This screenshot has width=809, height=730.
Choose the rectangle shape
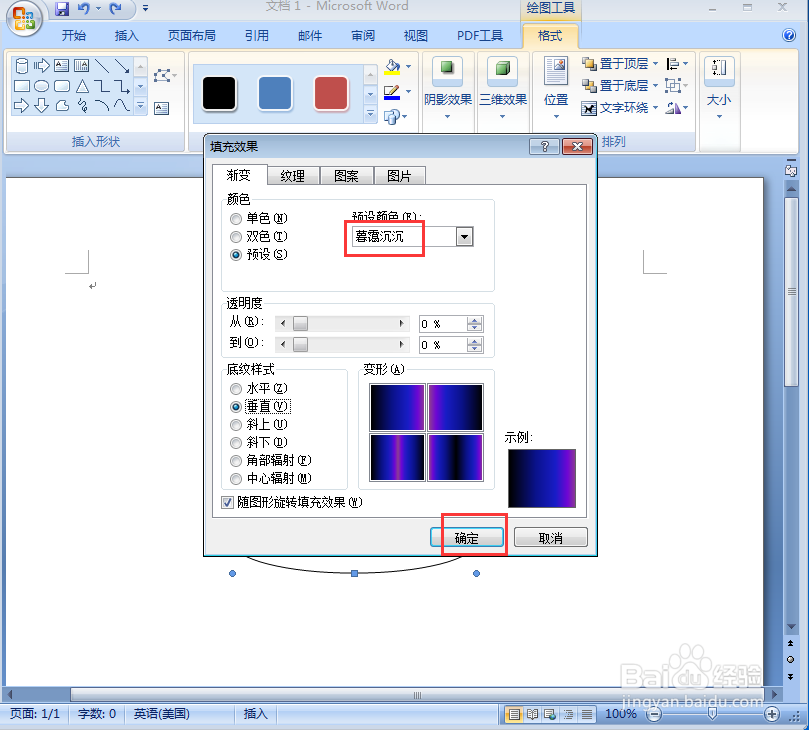pos(22,86)
